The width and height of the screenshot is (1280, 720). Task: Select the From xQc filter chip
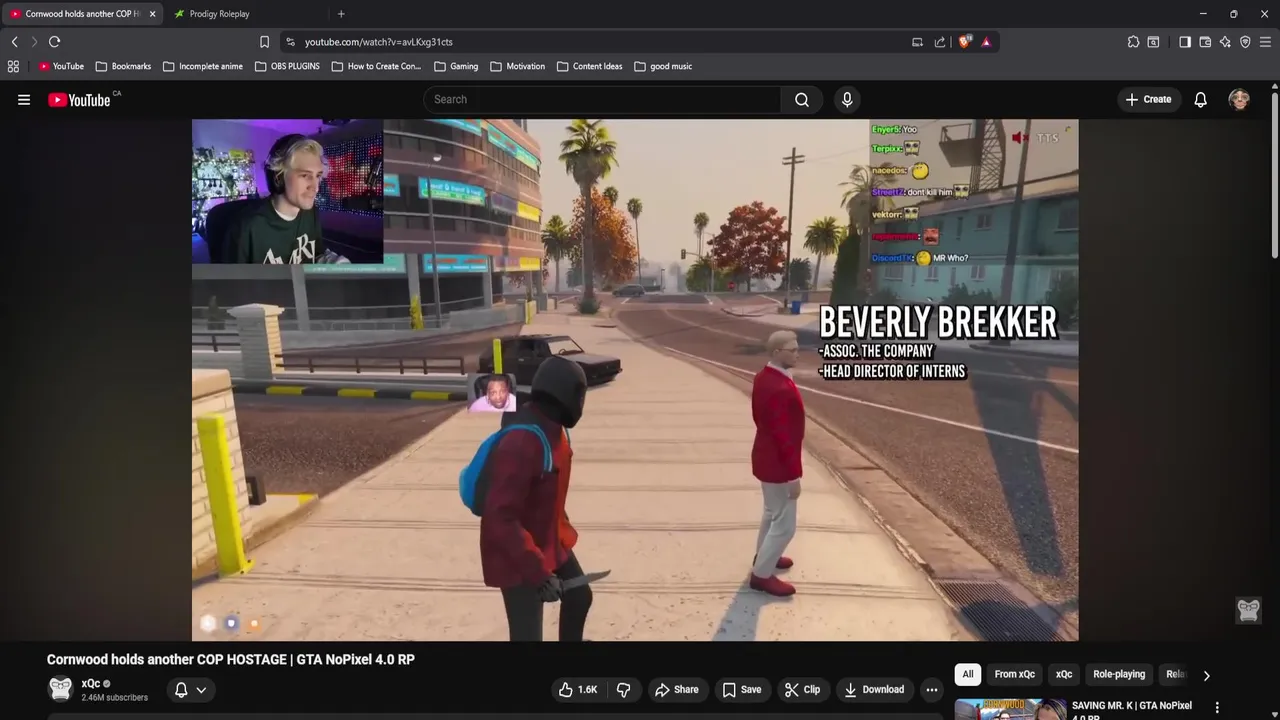click(x=1014, y=674)
